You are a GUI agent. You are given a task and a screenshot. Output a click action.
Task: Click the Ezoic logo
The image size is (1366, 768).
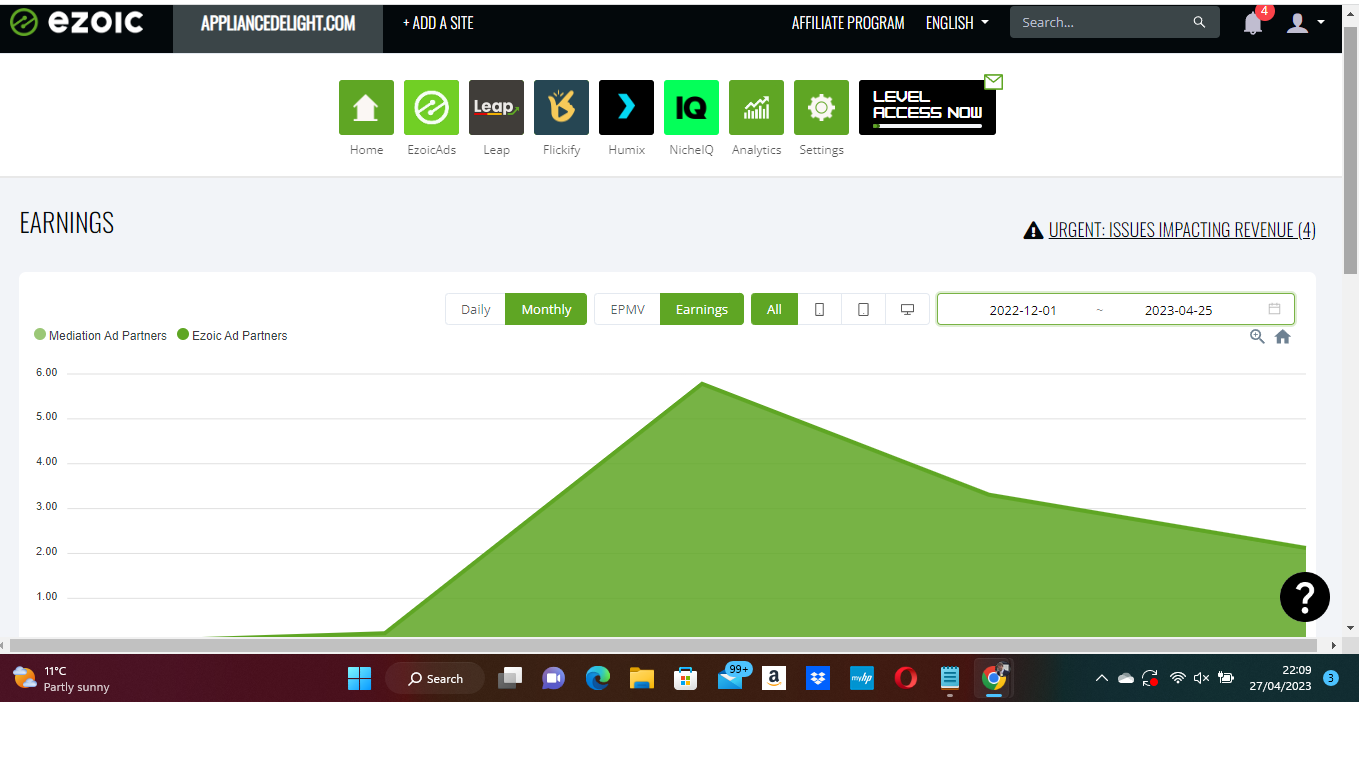pos(76,22)
